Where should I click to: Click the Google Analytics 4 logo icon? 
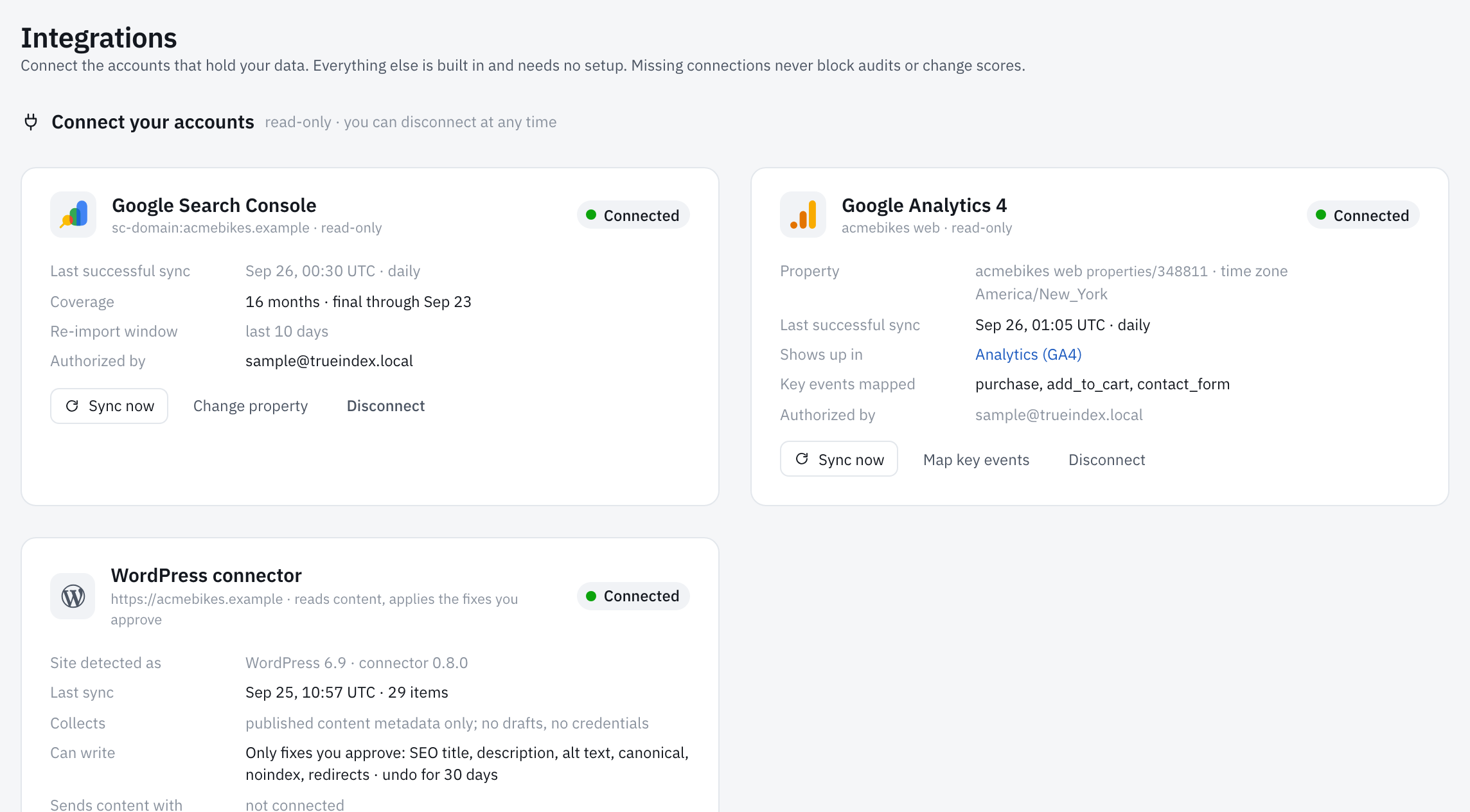[803, 215]
